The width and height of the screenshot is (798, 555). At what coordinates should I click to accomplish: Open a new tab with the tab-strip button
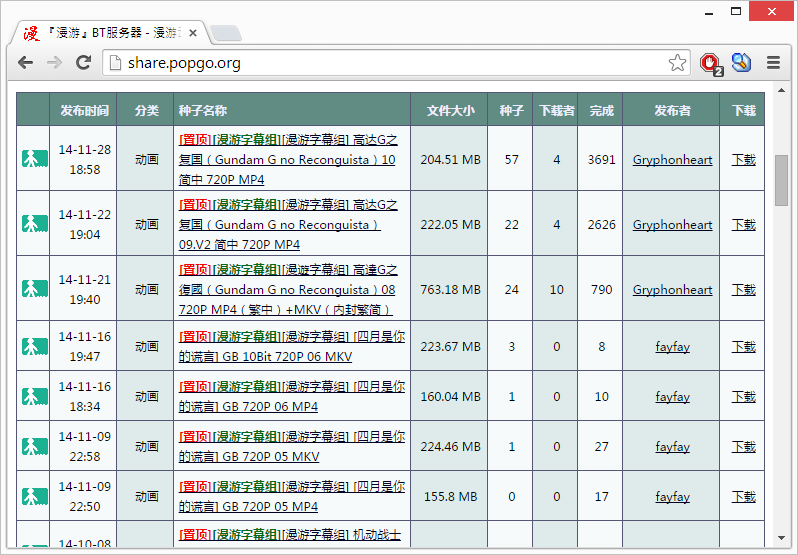coord(226,34)
